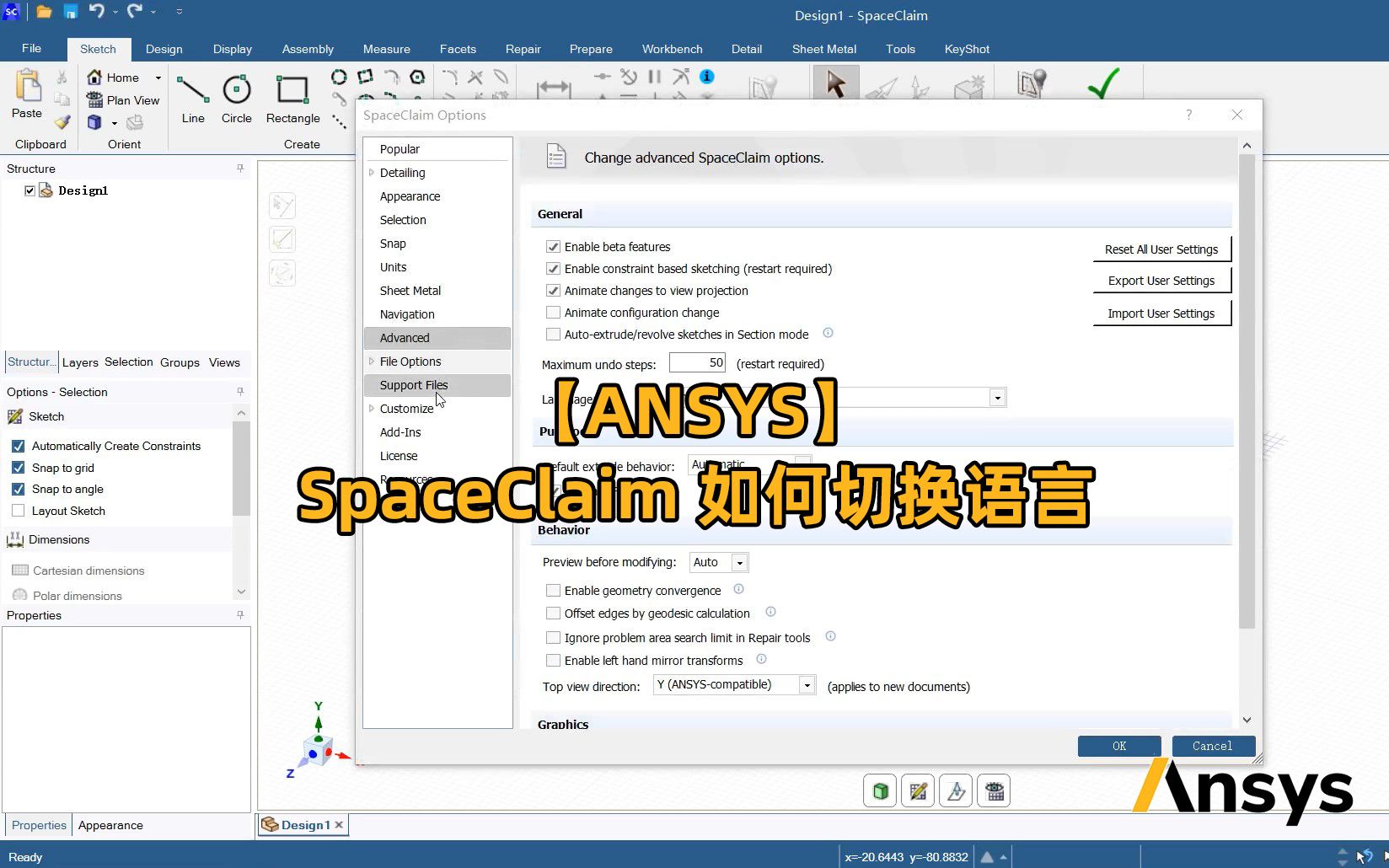Click the Open folder icon in title bar
The image size is (1389, 868).
44,12
